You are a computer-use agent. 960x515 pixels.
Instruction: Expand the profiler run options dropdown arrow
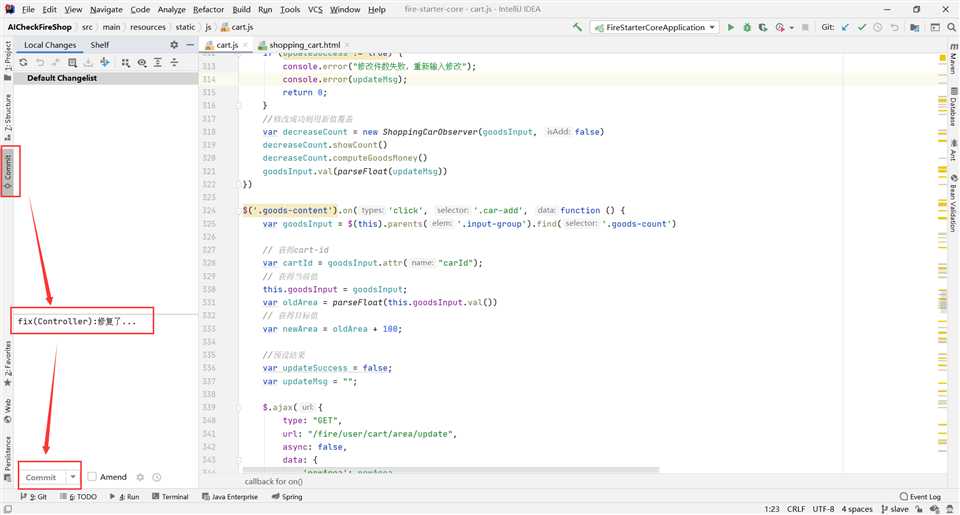pyautogui.click(x=792, y=28)
